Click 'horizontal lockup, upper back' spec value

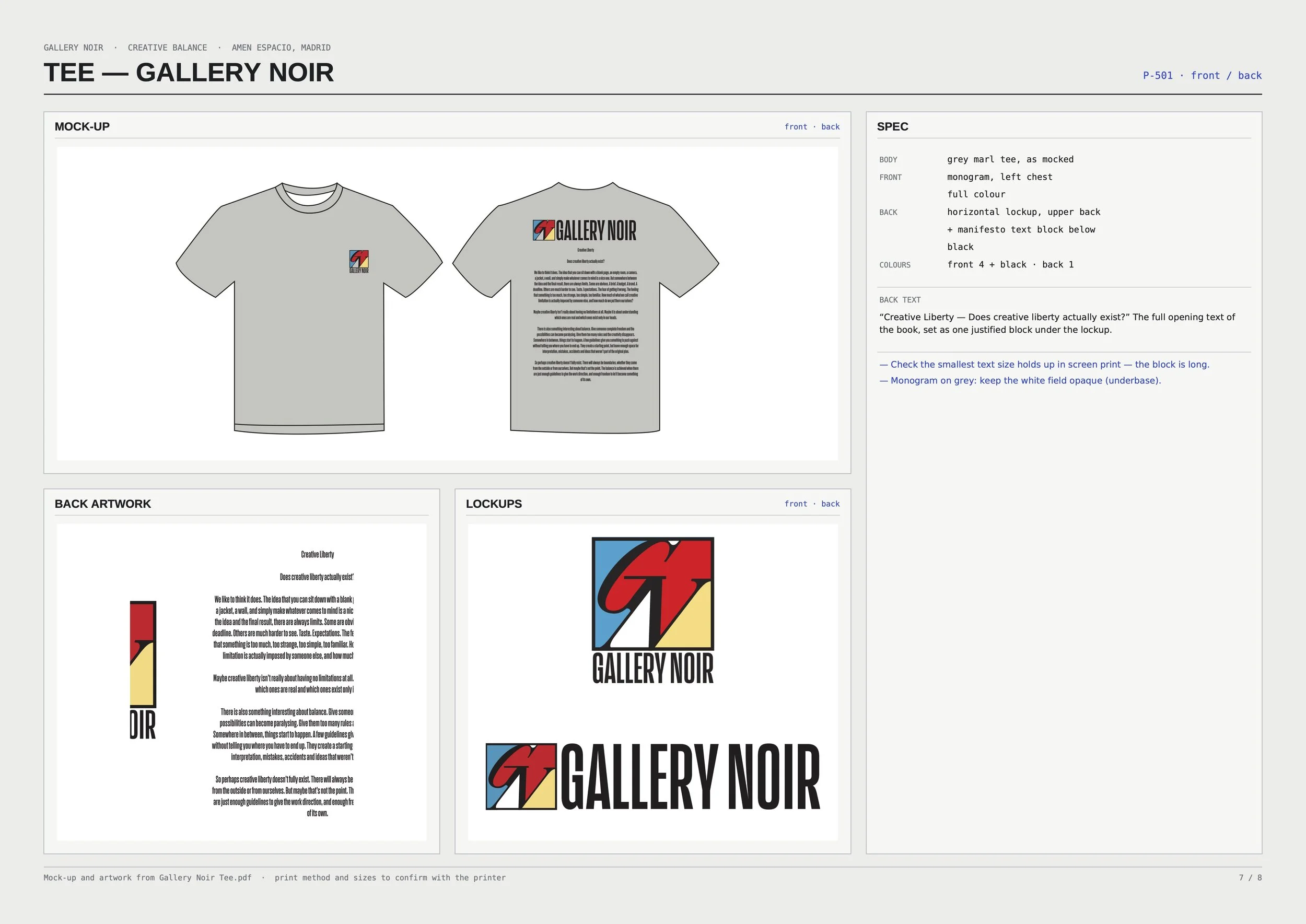click(x=1024, y=212)
